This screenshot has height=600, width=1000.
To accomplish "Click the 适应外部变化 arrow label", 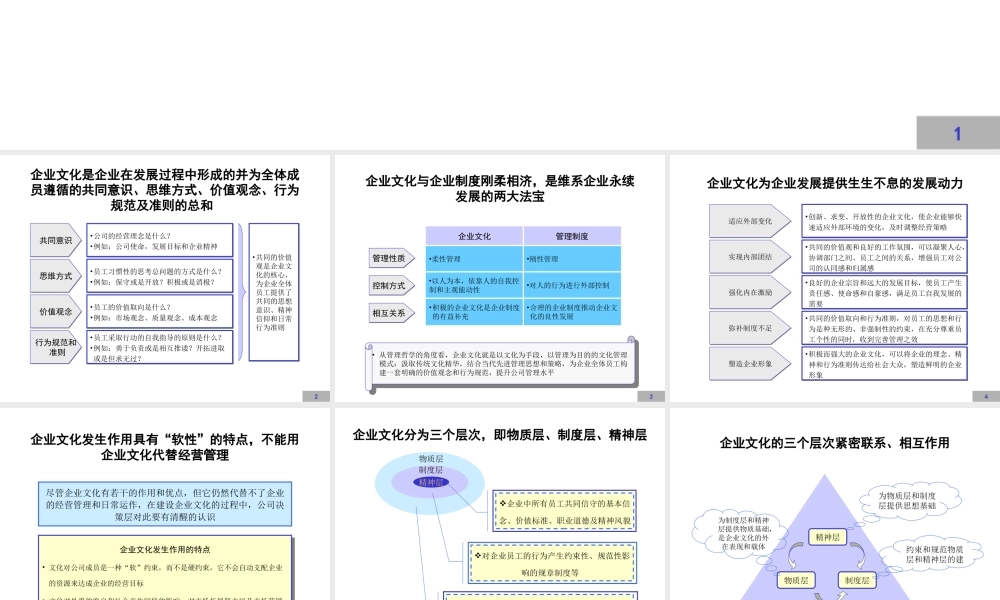I will tap(750, 221).
